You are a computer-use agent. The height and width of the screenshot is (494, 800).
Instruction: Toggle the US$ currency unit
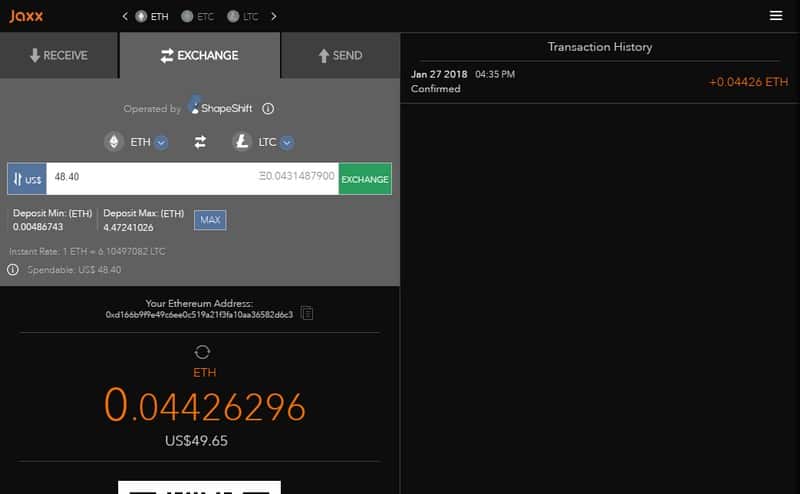tap(27, 179)
